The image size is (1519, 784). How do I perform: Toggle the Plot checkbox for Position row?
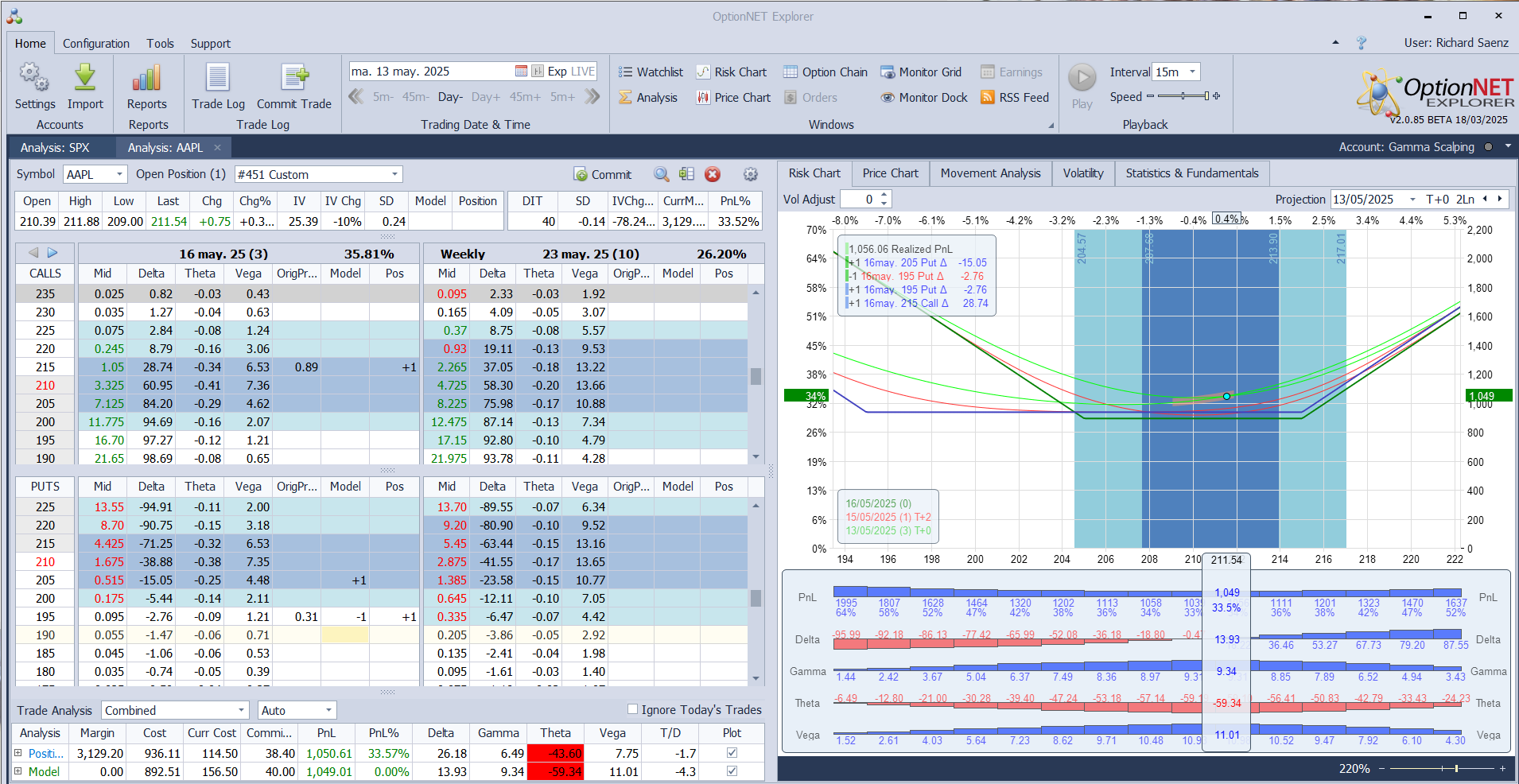pos(732,752)
